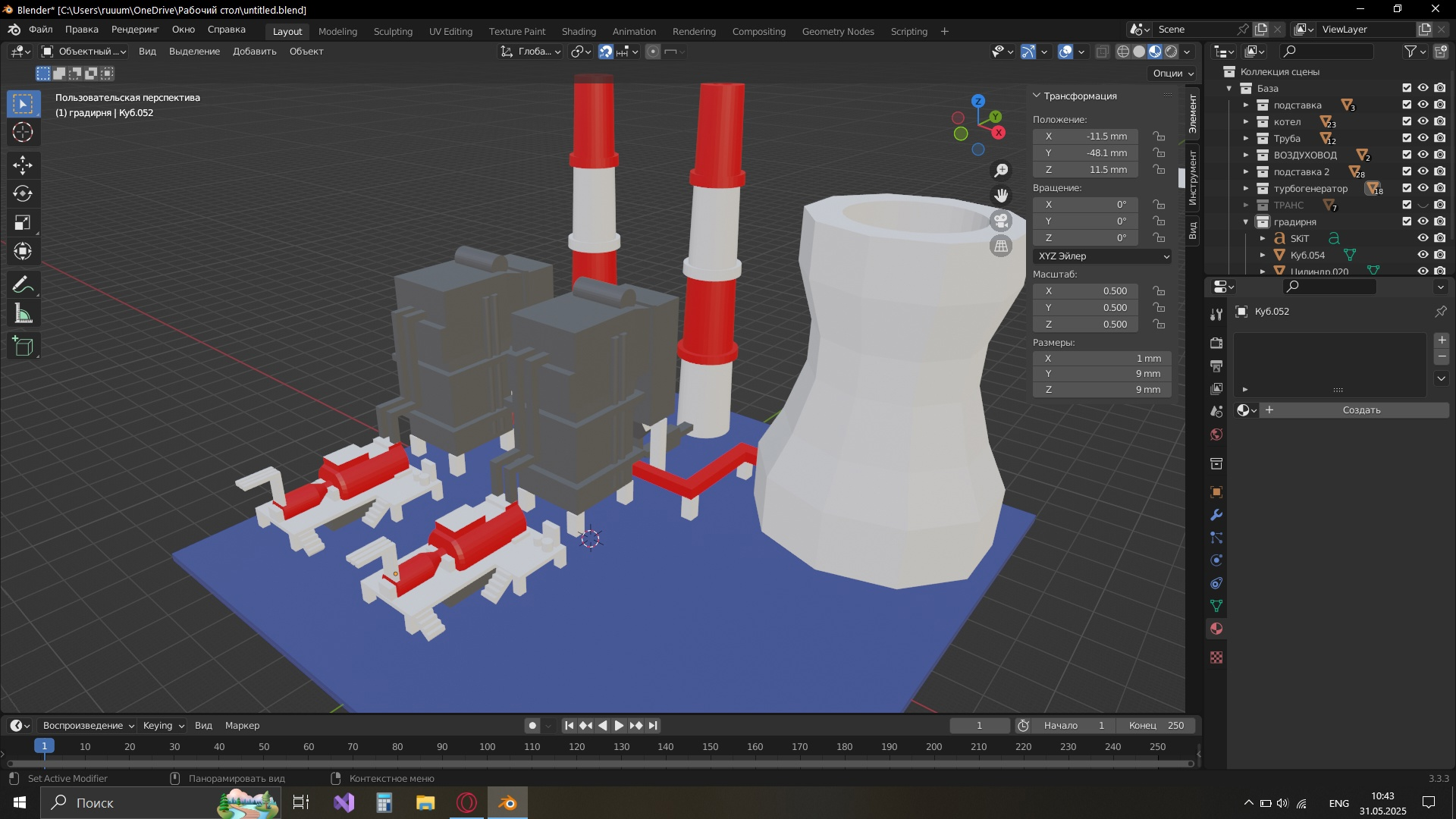Open Modifiers wrench properties tab
The height and width of the screenshot is (819, 1456).
coord(1216,515)
